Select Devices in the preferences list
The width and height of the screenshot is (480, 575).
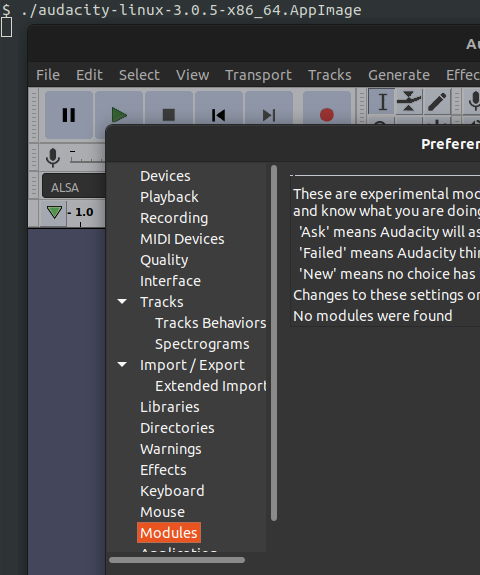click(165, 176)
